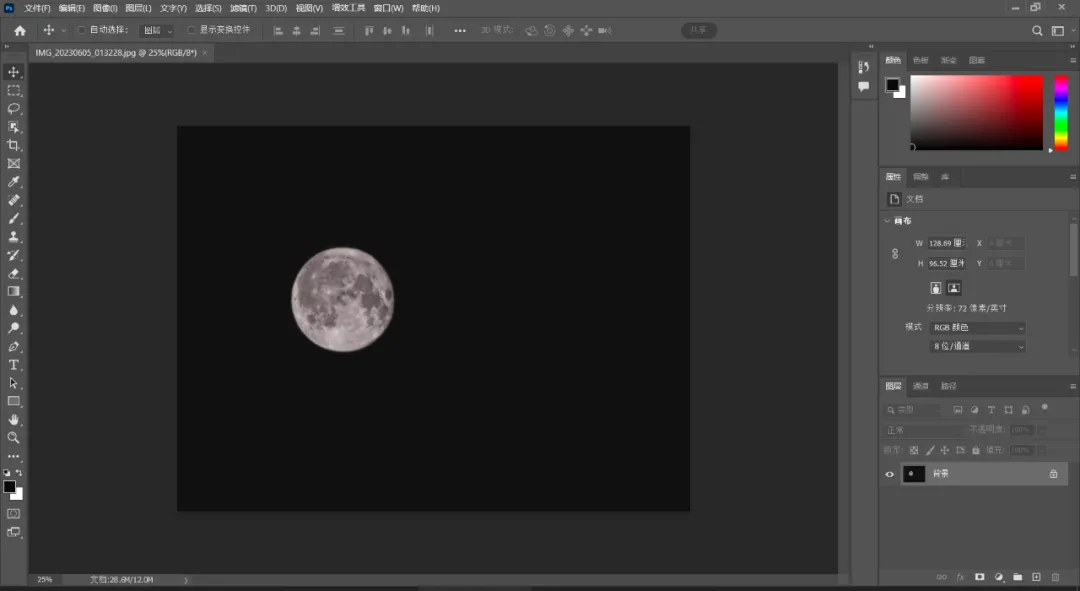Switch to the Channels tab in Layers panel
This screenshot has width=1080, height=591.
921,386
